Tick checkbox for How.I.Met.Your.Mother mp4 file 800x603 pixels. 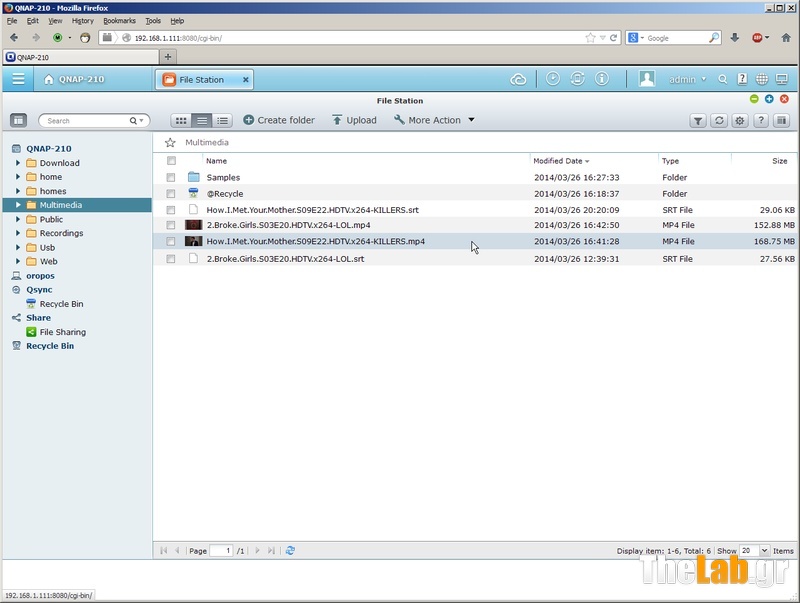(171, 241)
